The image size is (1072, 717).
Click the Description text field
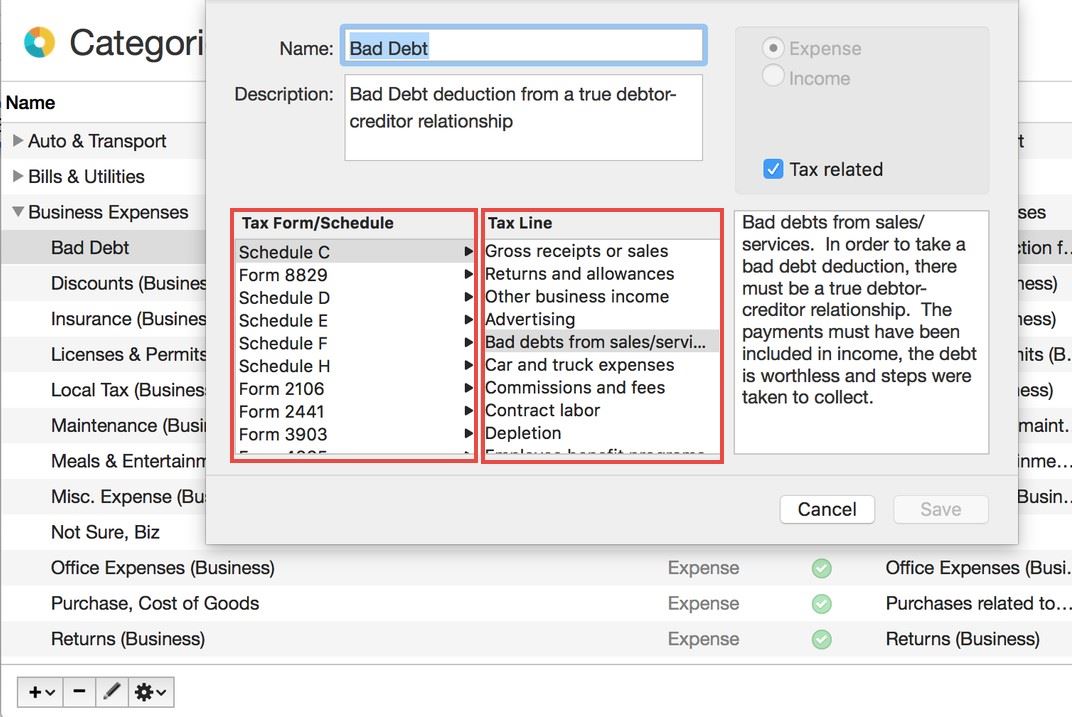(x=523, y=117)
